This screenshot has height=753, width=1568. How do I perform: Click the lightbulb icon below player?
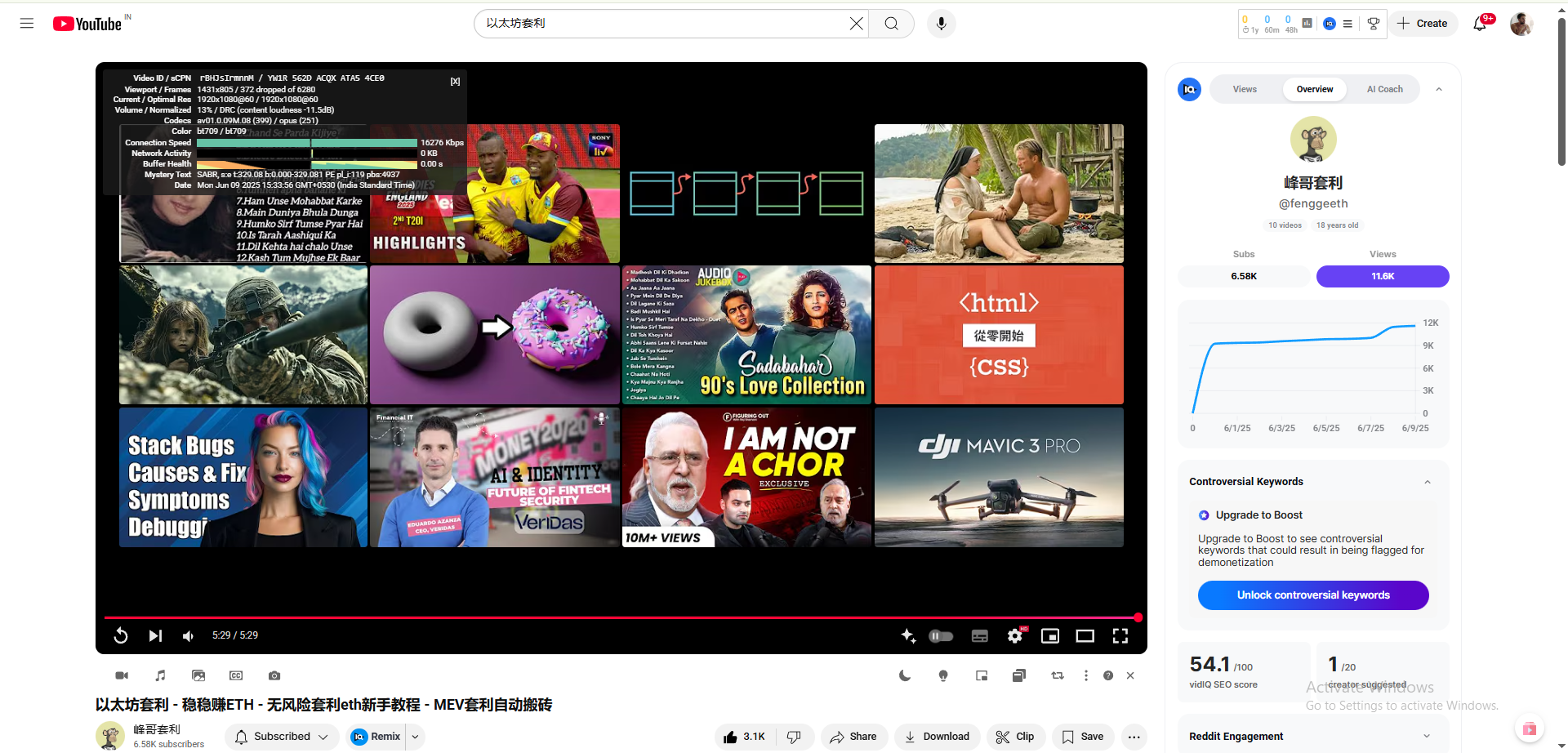(943, 675)
